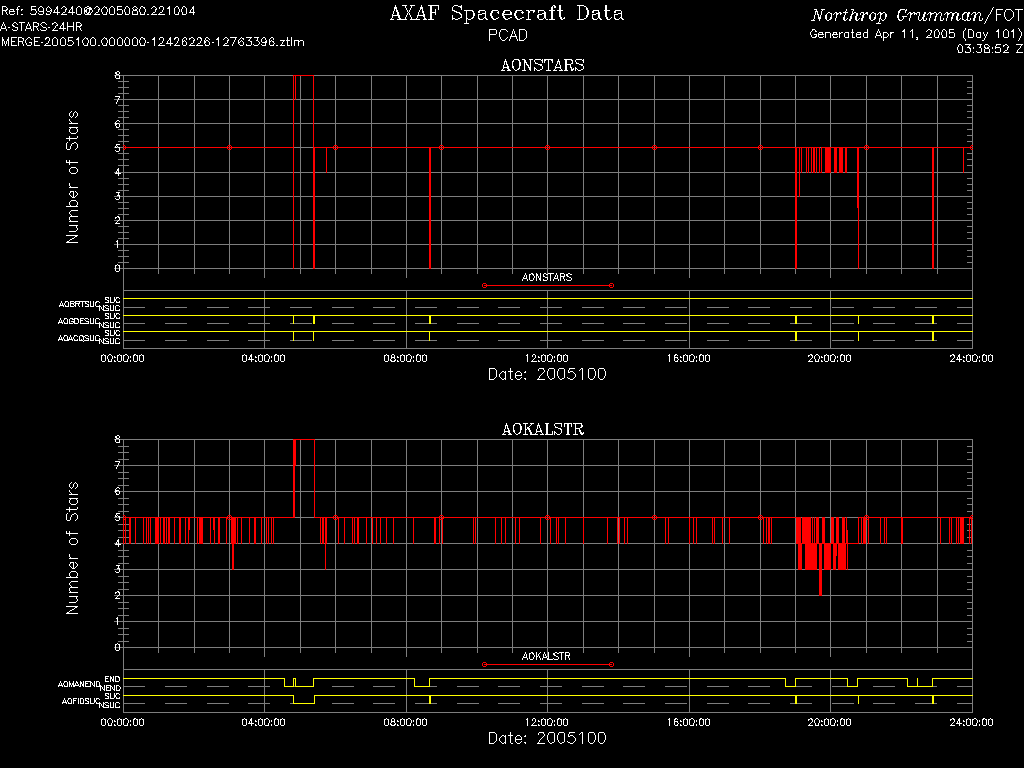Click y-axis tick '0' on AONSTARS plot
1024x768 pixels.
[x=118, y=268]
